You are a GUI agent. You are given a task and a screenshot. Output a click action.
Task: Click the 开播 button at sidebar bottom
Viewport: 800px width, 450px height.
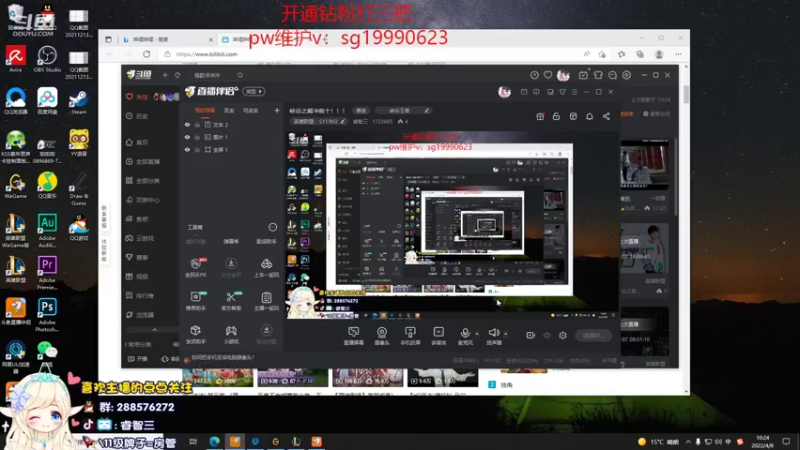coord(138,359)
